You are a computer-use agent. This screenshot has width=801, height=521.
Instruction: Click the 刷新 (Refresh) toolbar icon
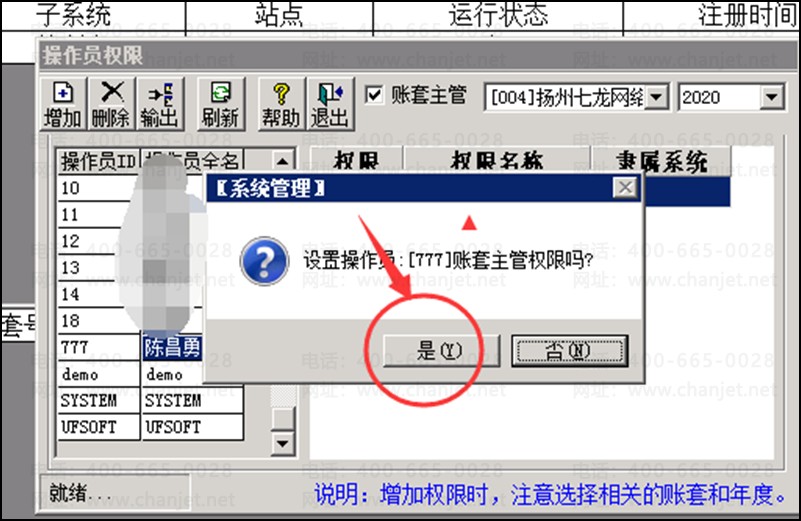(x=221, y=105)
